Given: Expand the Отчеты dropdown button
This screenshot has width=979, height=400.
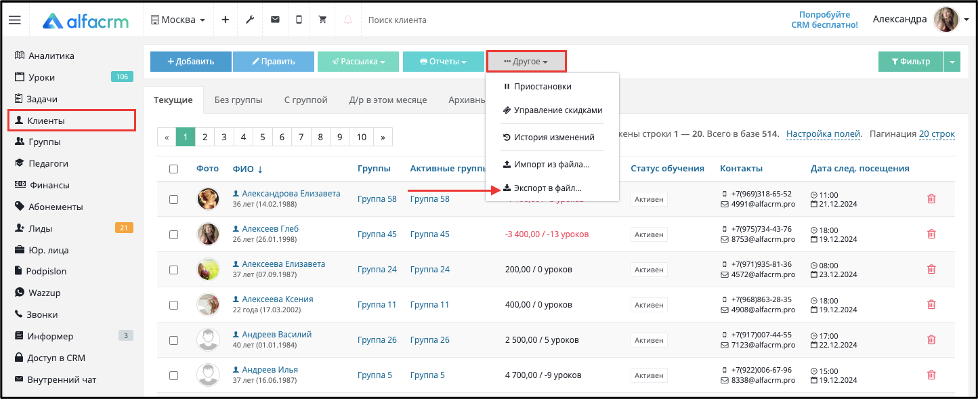Looking at the screenshot, I should point(443,62).
